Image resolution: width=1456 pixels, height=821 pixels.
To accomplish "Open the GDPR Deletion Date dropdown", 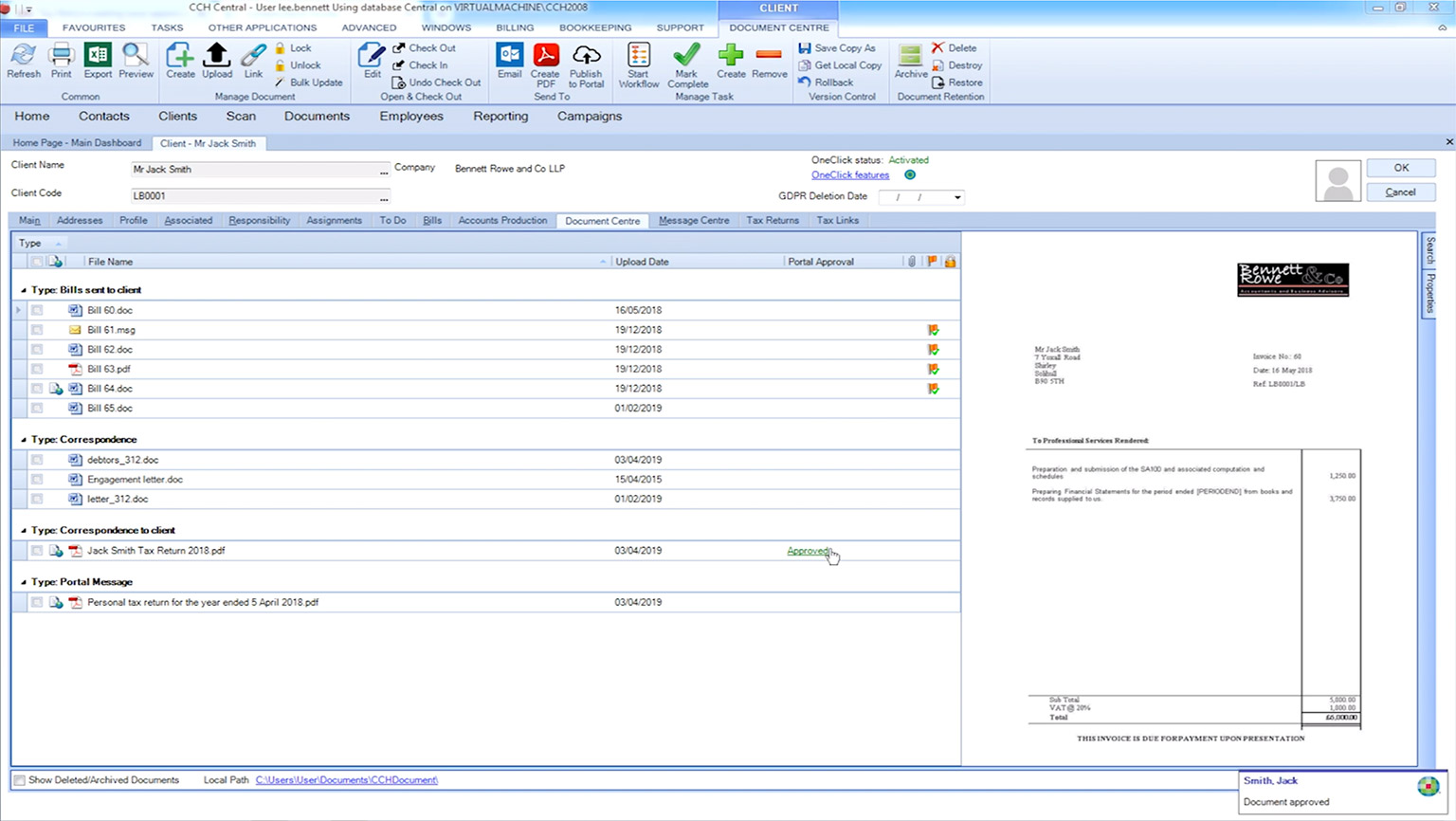I will [x=957, y=197].
